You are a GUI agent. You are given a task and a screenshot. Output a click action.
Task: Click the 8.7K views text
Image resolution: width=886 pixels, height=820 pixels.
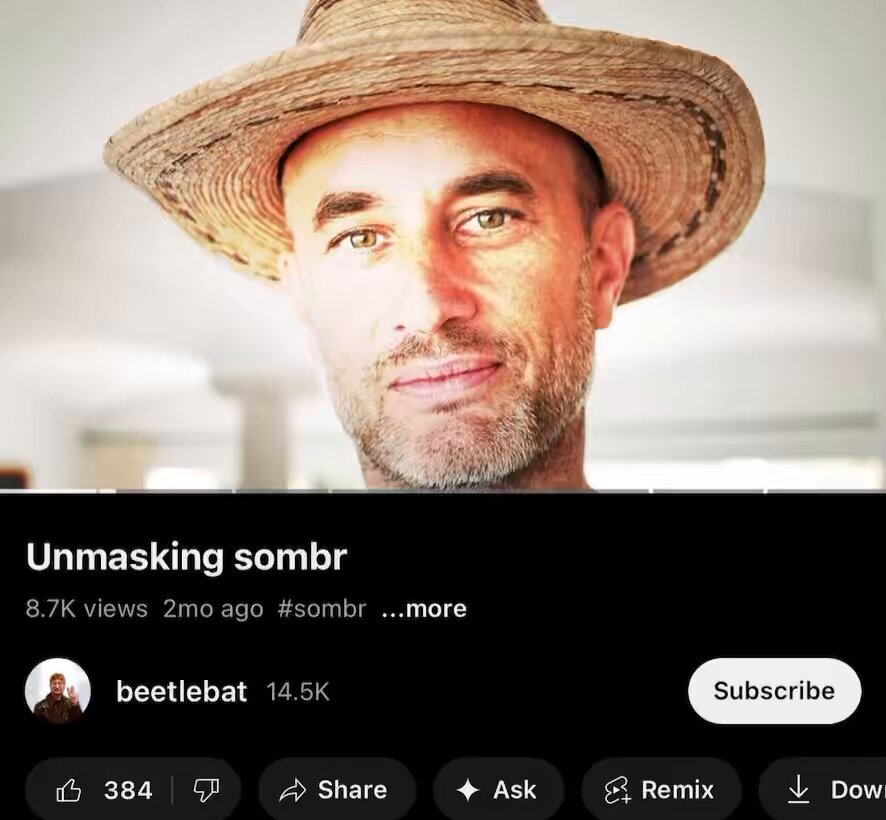[x=86, y=609]
